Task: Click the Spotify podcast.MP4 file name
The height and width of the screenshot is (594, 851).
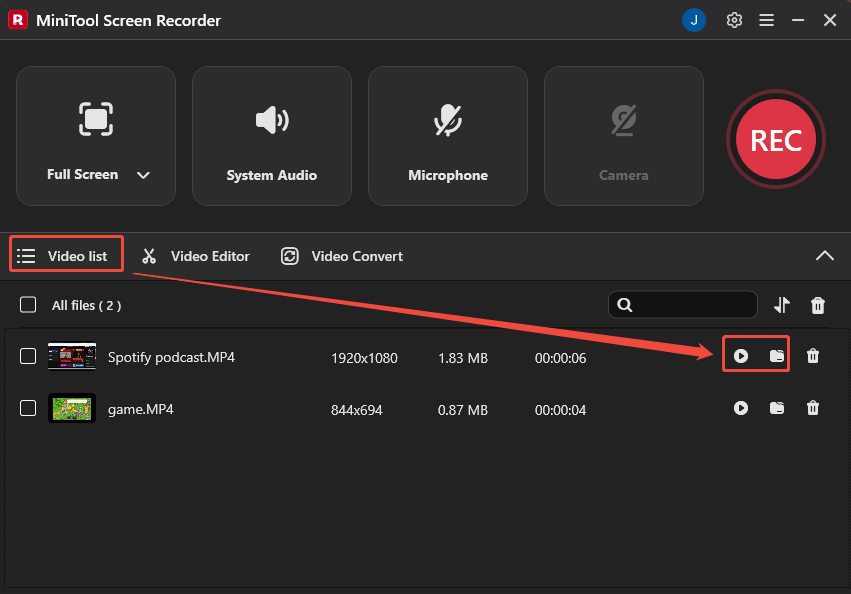Action: tap(171, 357)
